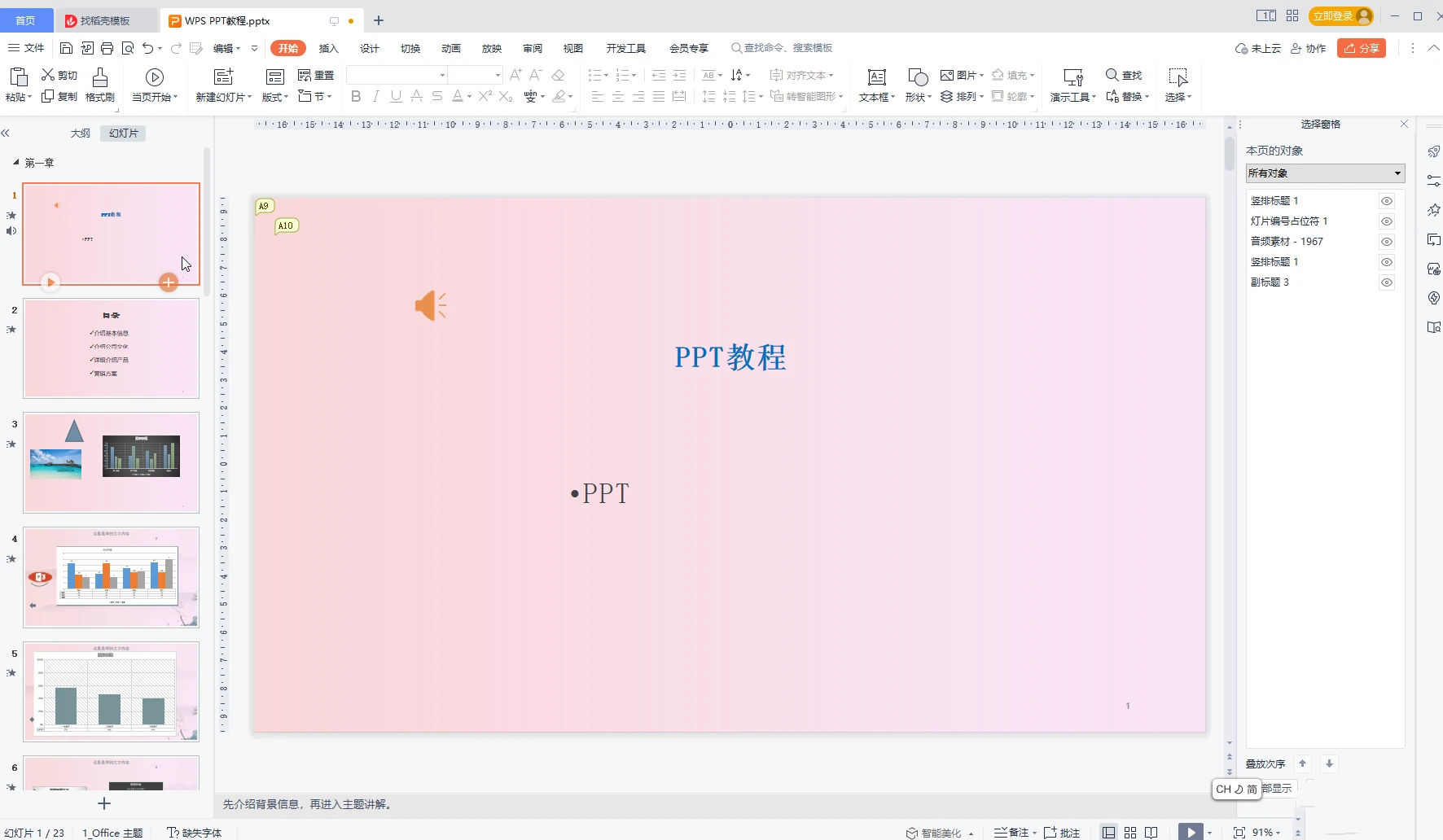This screenshot has width=1443, height=840.
Task: Collapse the 第一章 section
Action: pyautogui.click(x=15, y=163)
